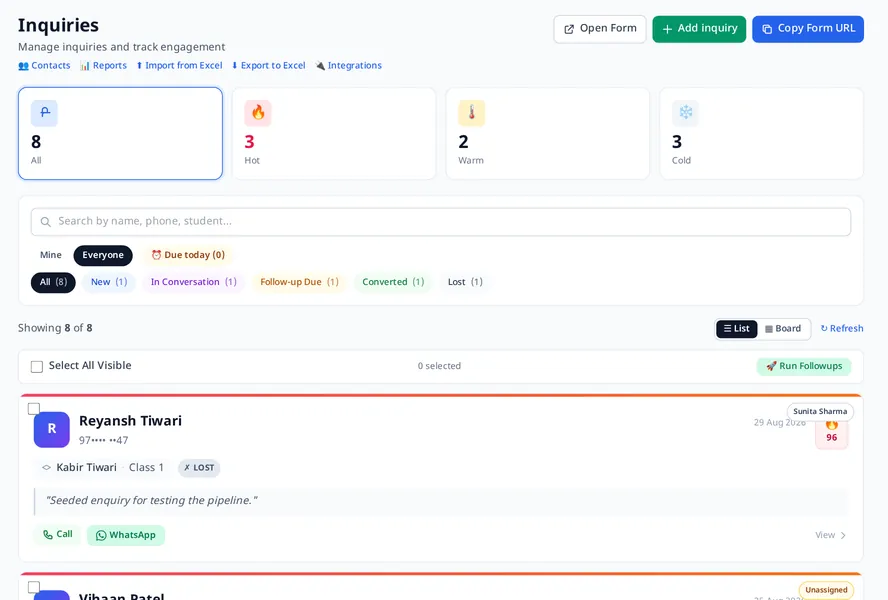Filter by New (1) status
The height and width of the screenshot is (600, 888).
coord(109,282)
